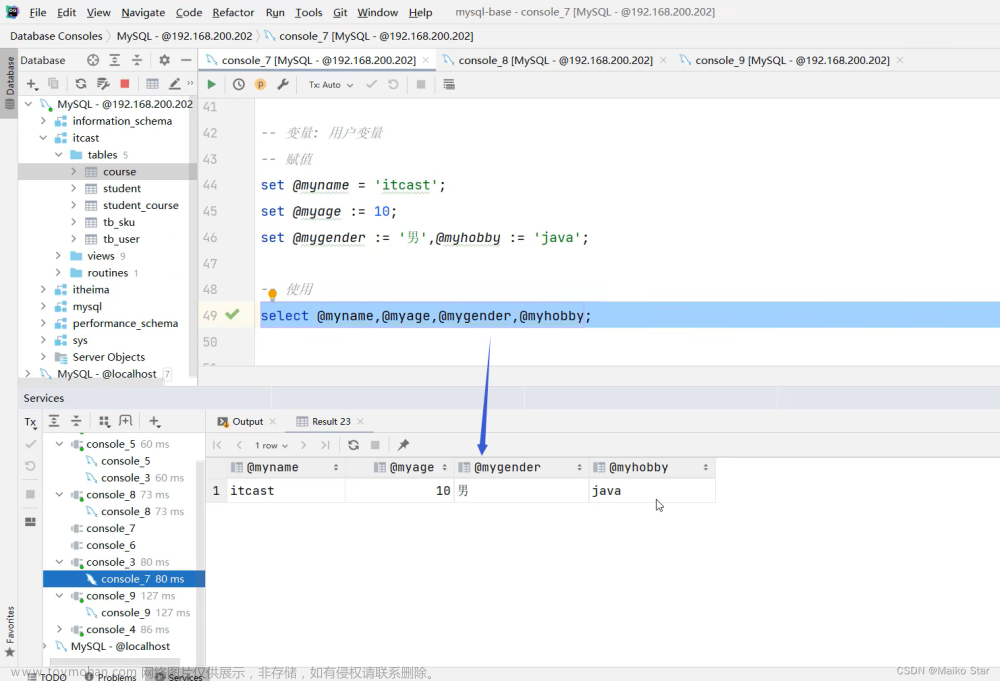
Task: Click the locate target icon in Database header
Action: [93, 60]
